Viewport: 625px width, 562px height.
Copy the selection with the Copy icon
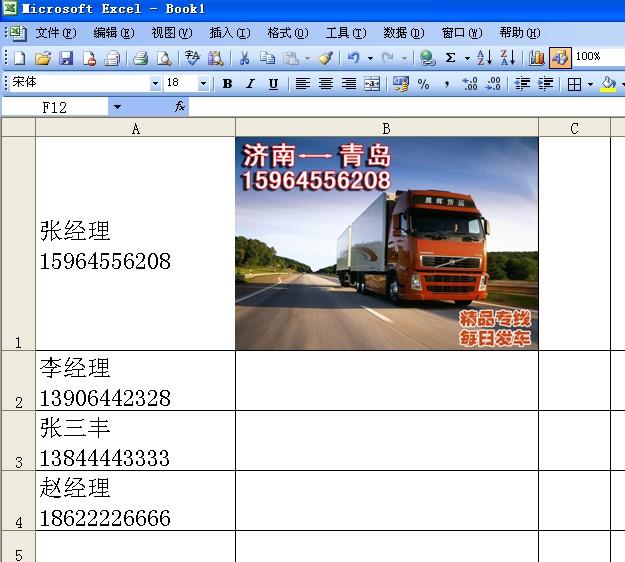267,59
